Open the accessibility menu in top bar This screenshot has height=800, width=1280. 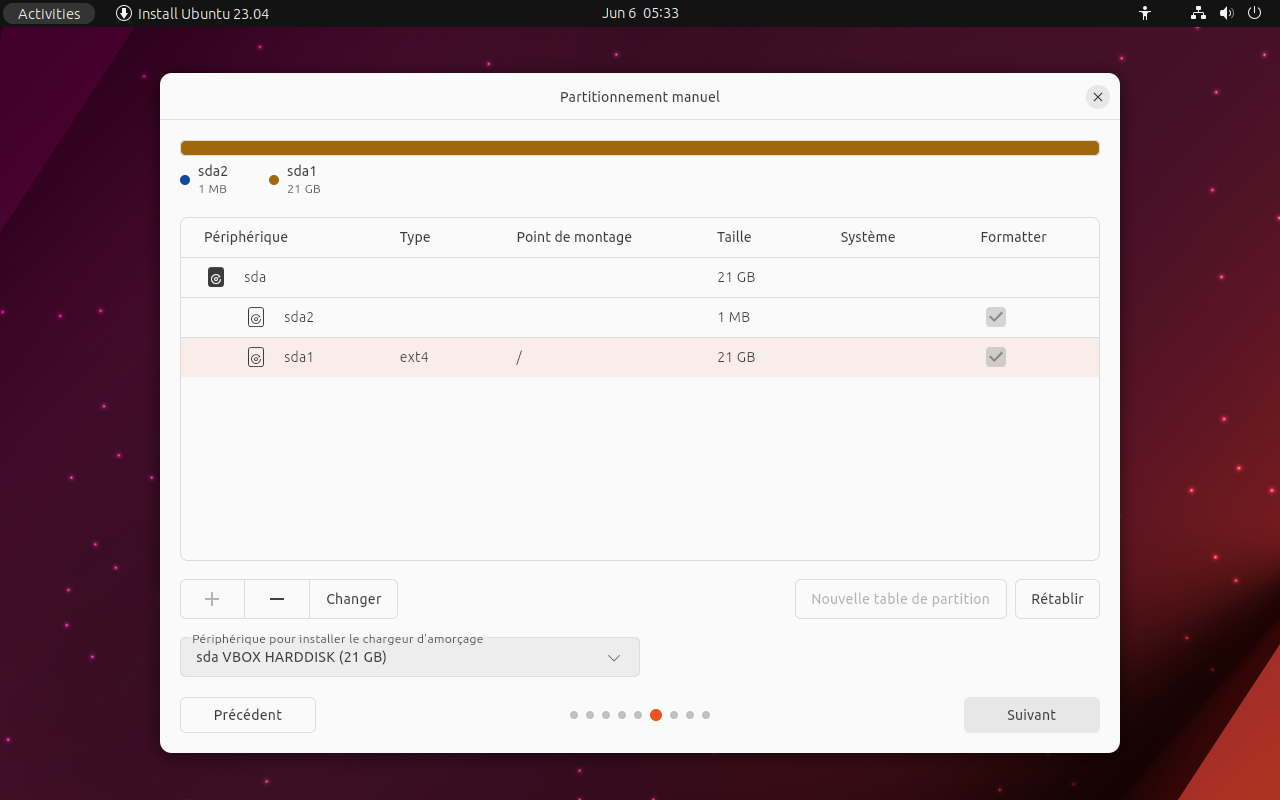(x=1145, y=13)
